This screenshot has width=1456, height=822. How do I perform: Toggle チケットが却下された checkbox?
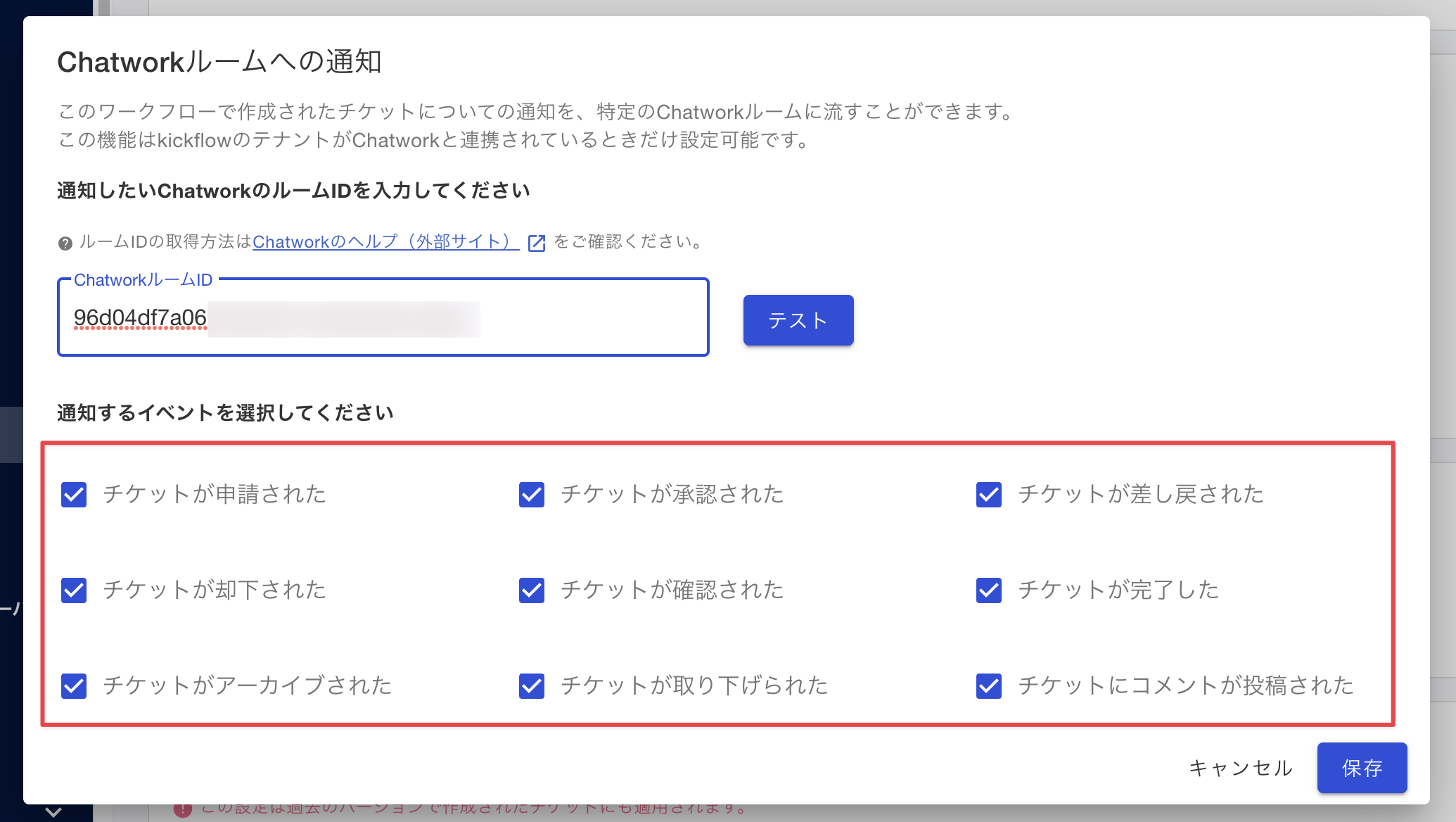pyautogui.click(x=74, y=590)
